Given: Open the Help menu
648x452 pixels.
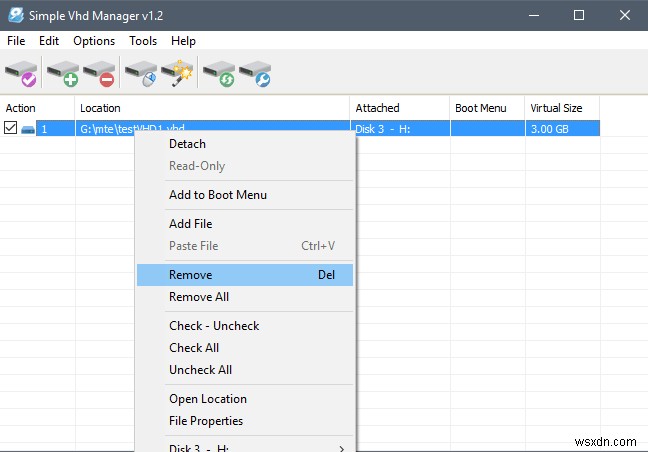Looking at the screenshot, I should click(183, 41).
